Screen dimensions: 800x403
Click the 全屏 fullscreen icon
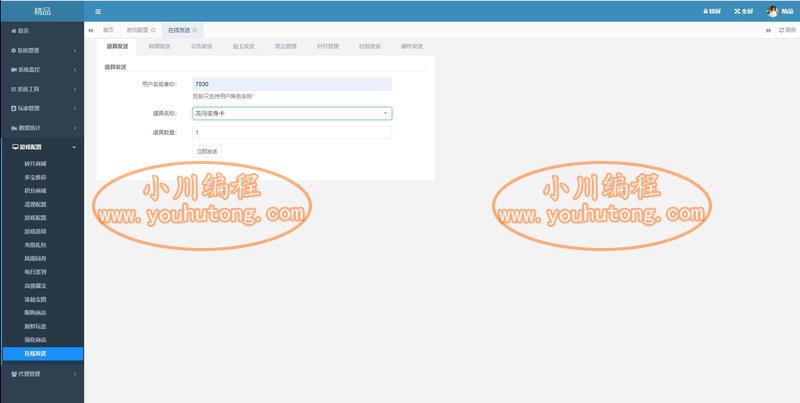(737, 11)
